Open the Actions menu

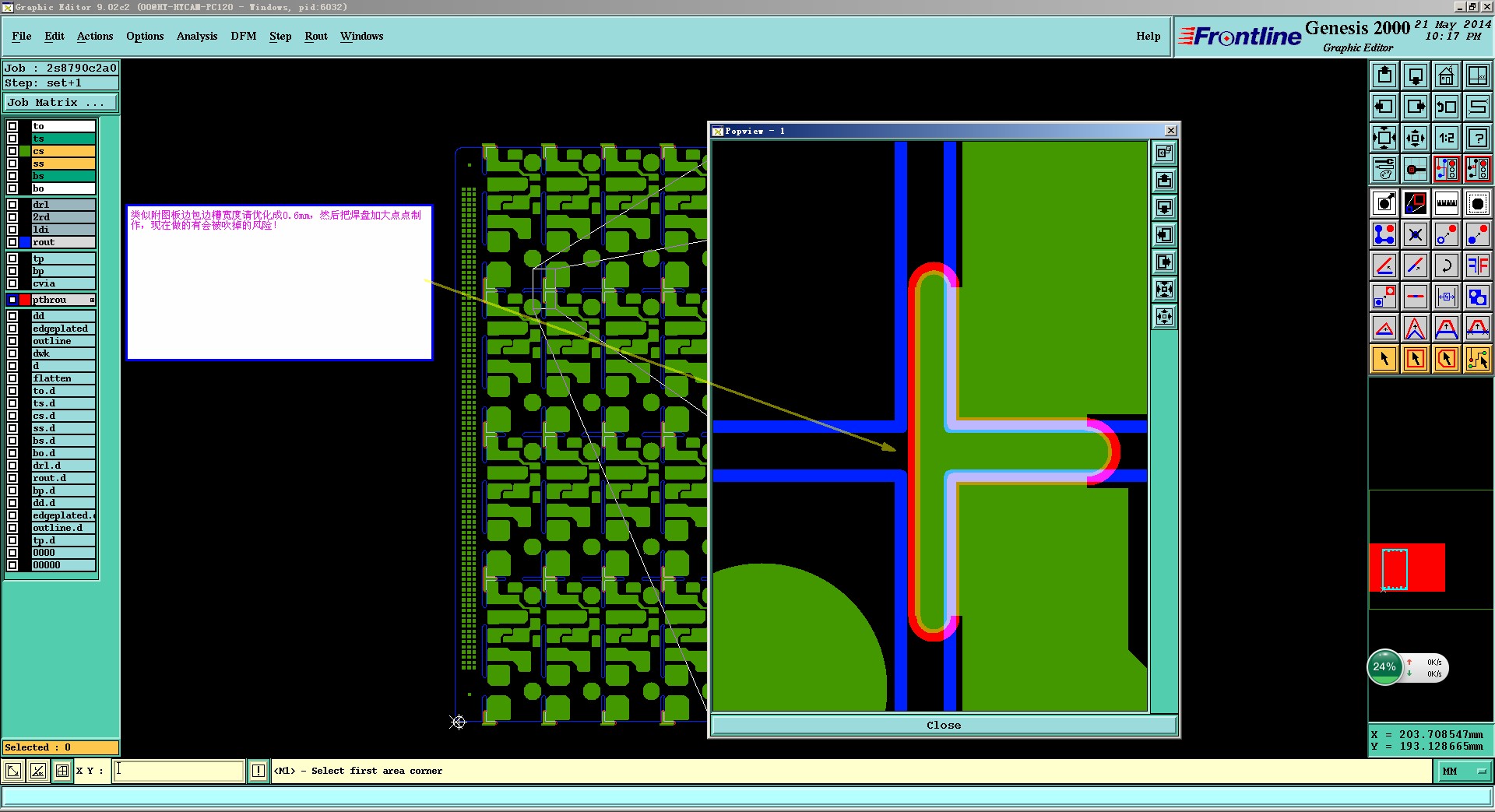coord(95,36)
